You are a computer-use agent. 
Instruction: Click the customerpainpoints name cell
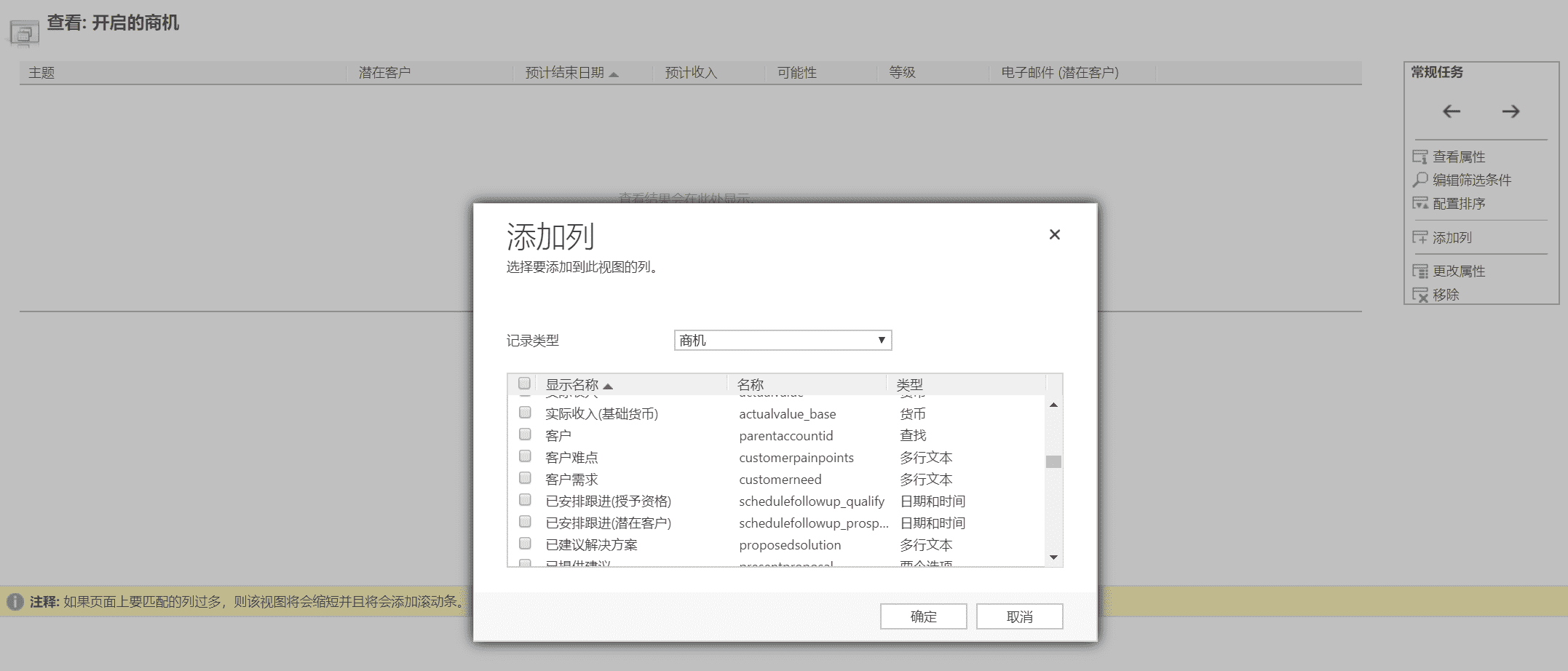pos(796,458)
